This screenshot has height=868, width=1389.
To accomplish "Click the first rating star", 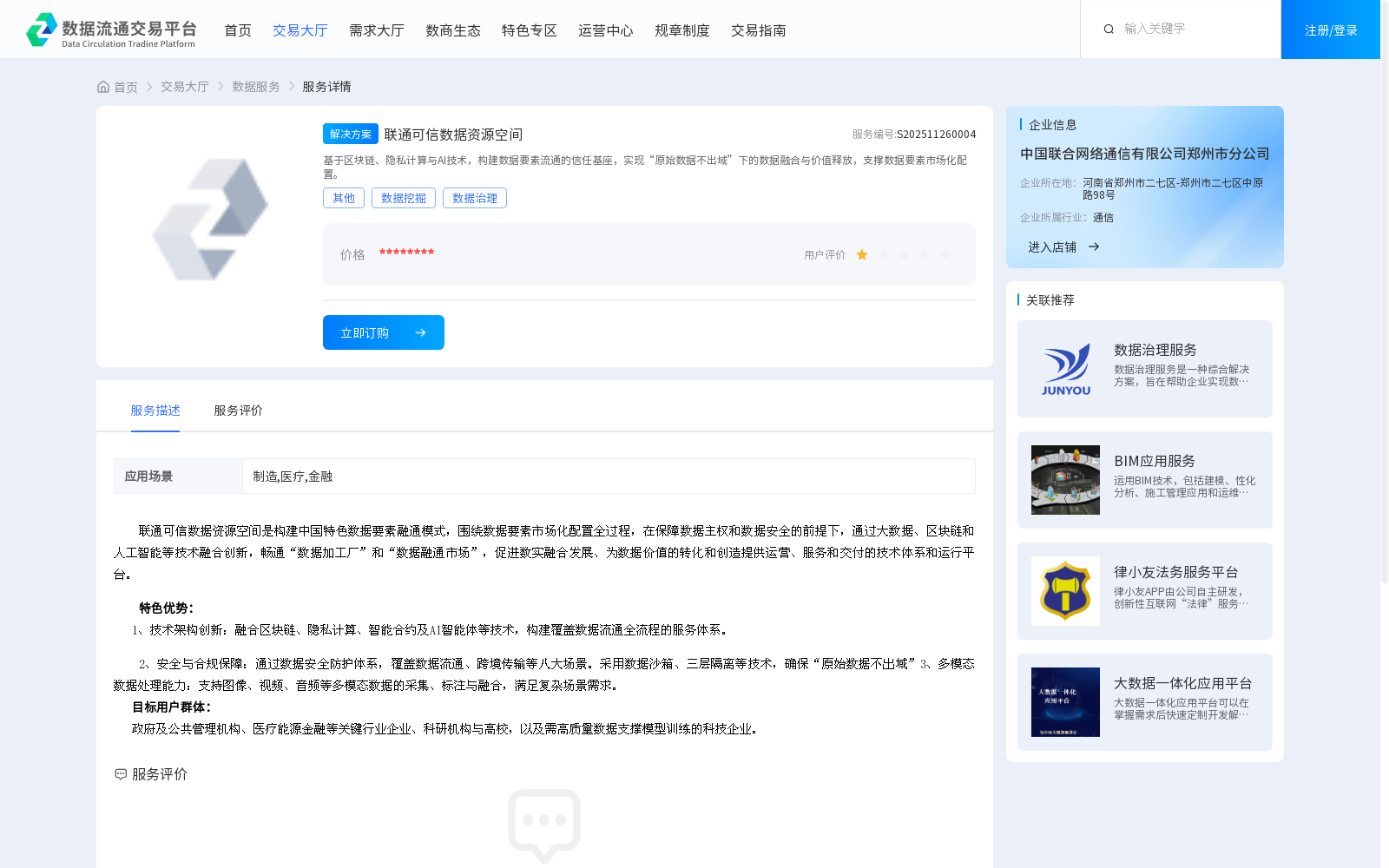I will coord(862,254).
